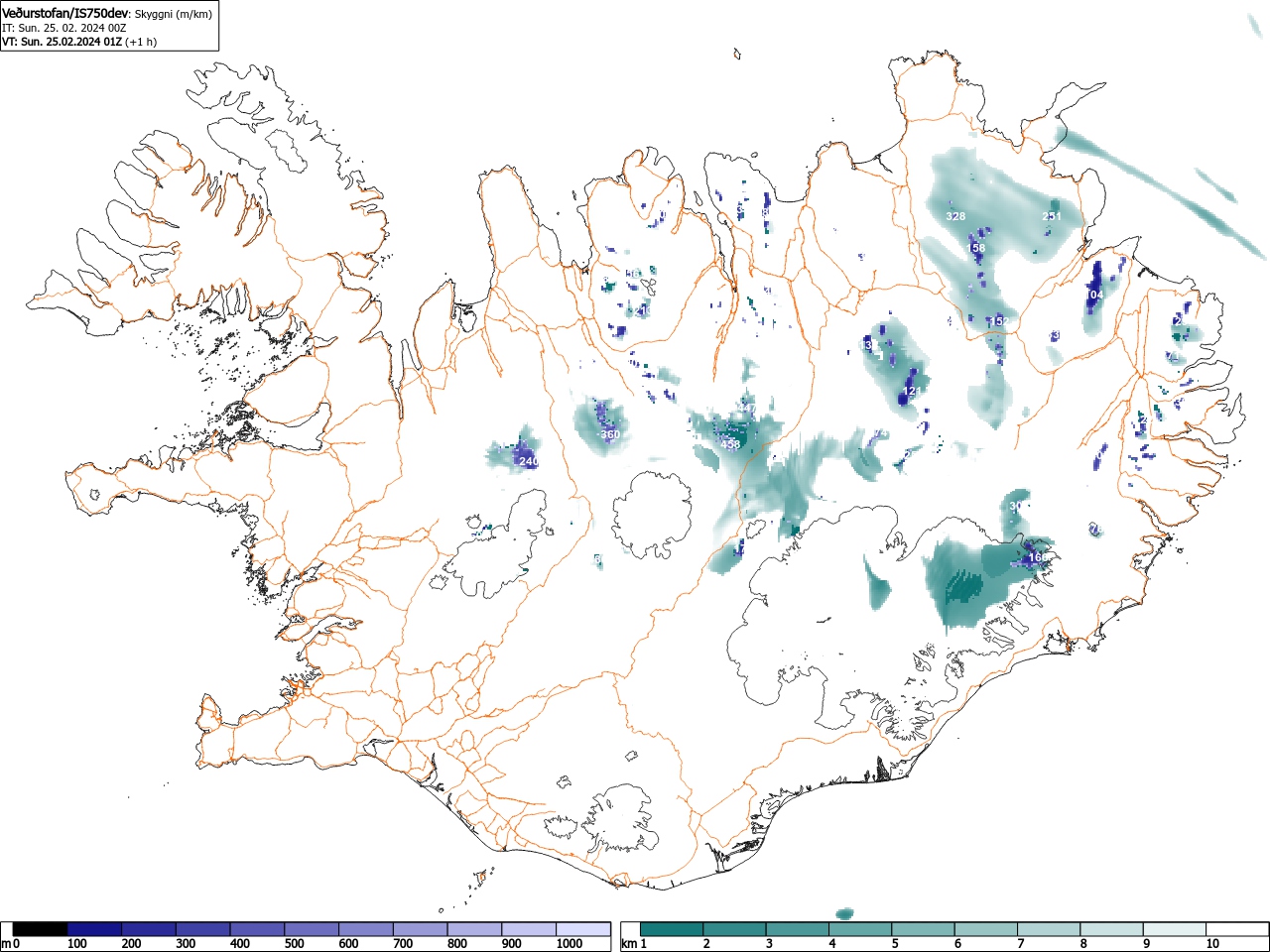
Task: Click the 360 visibility value label
Action: pyautogui.click(x=610, y=435)
